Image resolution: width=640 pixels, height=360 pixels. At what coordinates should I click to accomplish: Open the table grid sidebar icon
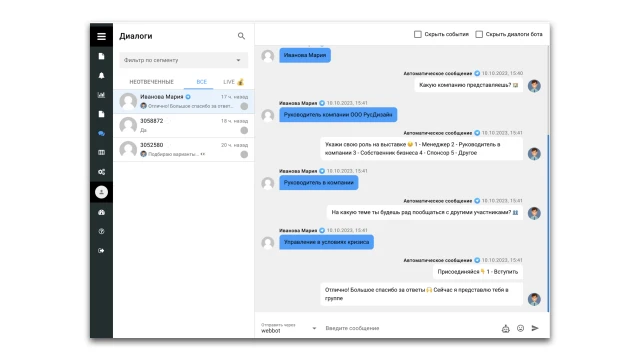101,153
